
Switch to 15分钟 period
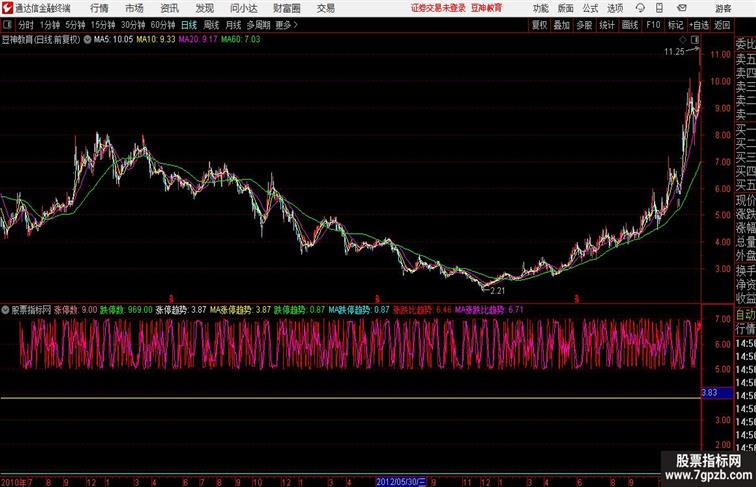click(103, 25)
